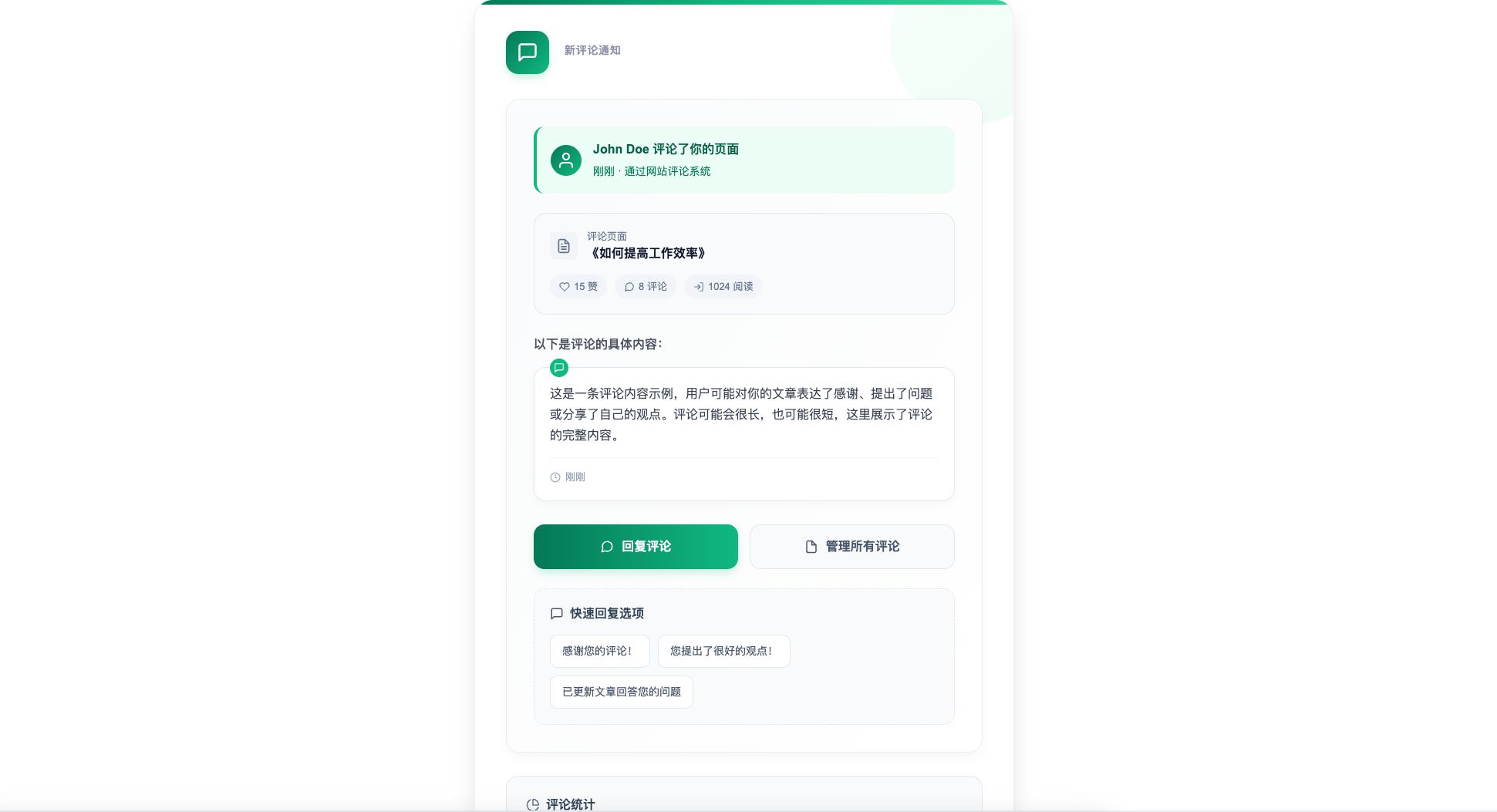
Task: Choose quick reply 已更新文章回答您的问题
Action: 622,692
